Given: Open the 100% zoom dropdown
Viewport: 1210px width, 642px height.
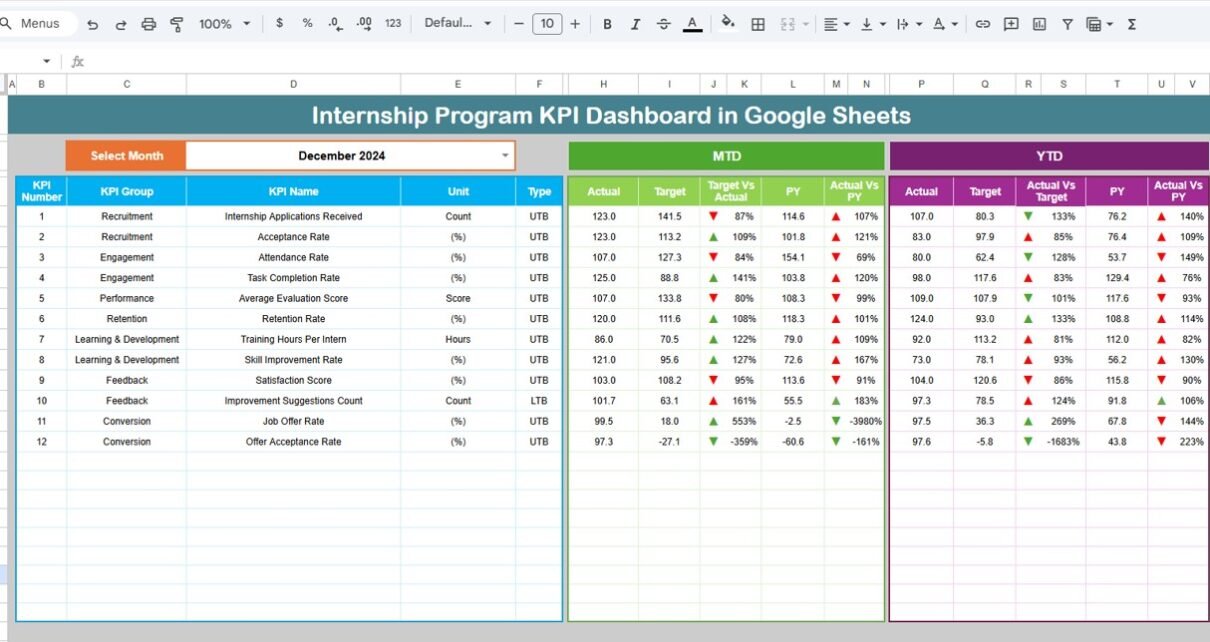Looking at the screenshot, I should pos(224,24).
